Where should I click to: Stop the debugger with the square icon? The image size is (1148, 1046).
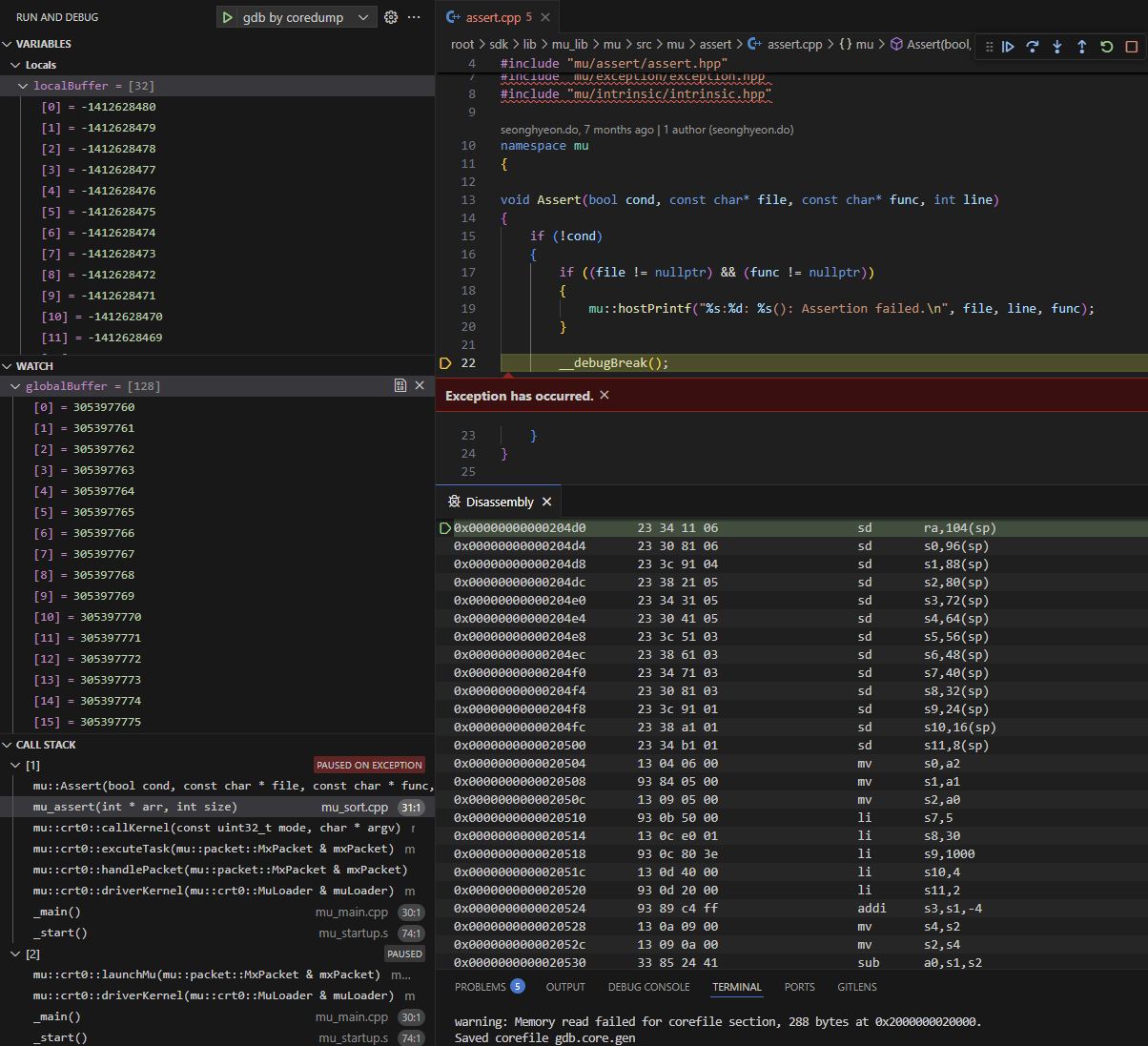(x=1132, y=47)
